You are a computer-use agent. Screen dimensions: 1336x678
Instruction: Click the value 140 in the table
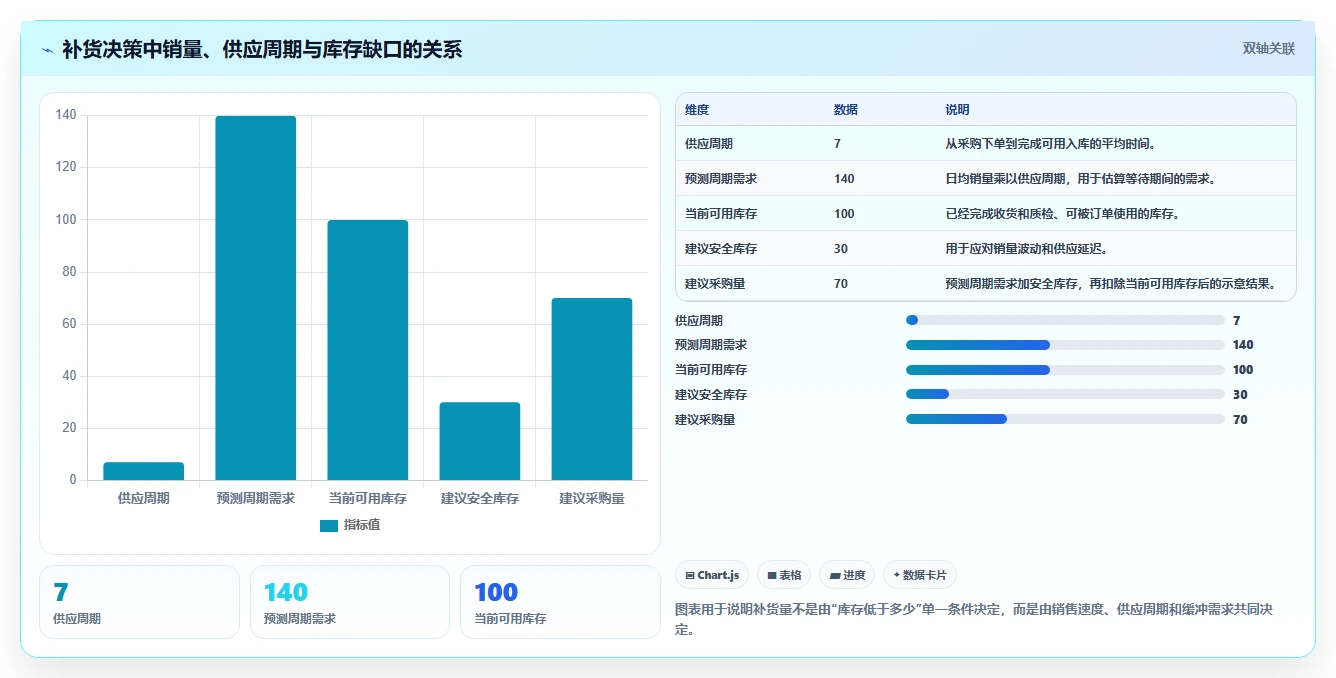[x=844, y=179]
